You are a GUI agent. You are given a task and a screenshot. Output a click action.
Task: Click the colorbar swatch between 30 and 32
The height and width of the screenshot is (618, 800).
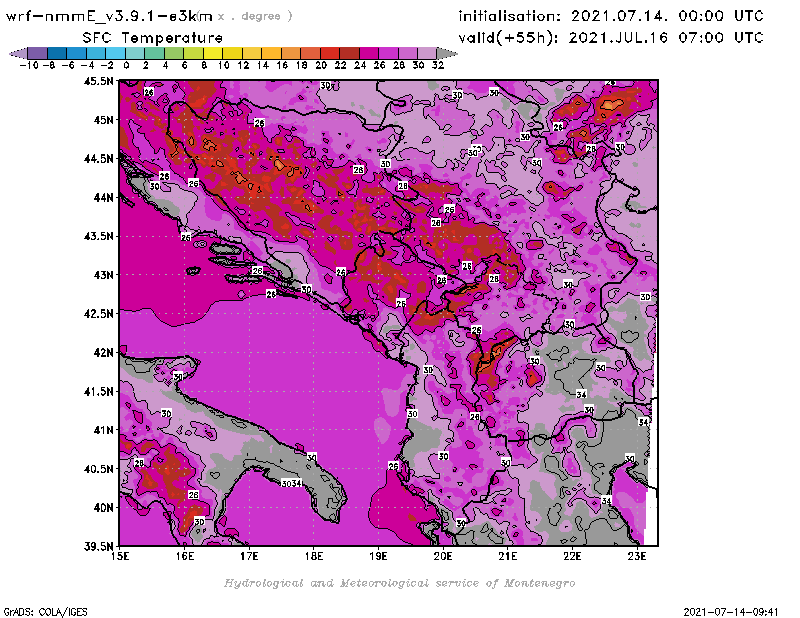[x=427, y=53]
